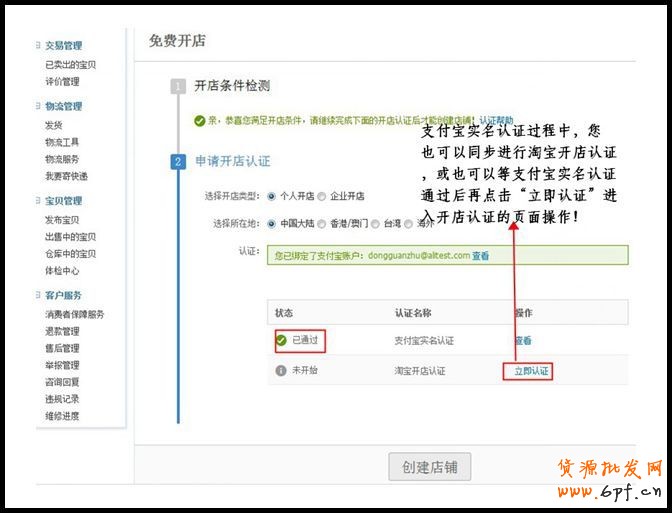This screenshot has width=672, height=513.
Task: Select 个人开店 radio button
Action: pyautogui.click(x=273, y=196)
